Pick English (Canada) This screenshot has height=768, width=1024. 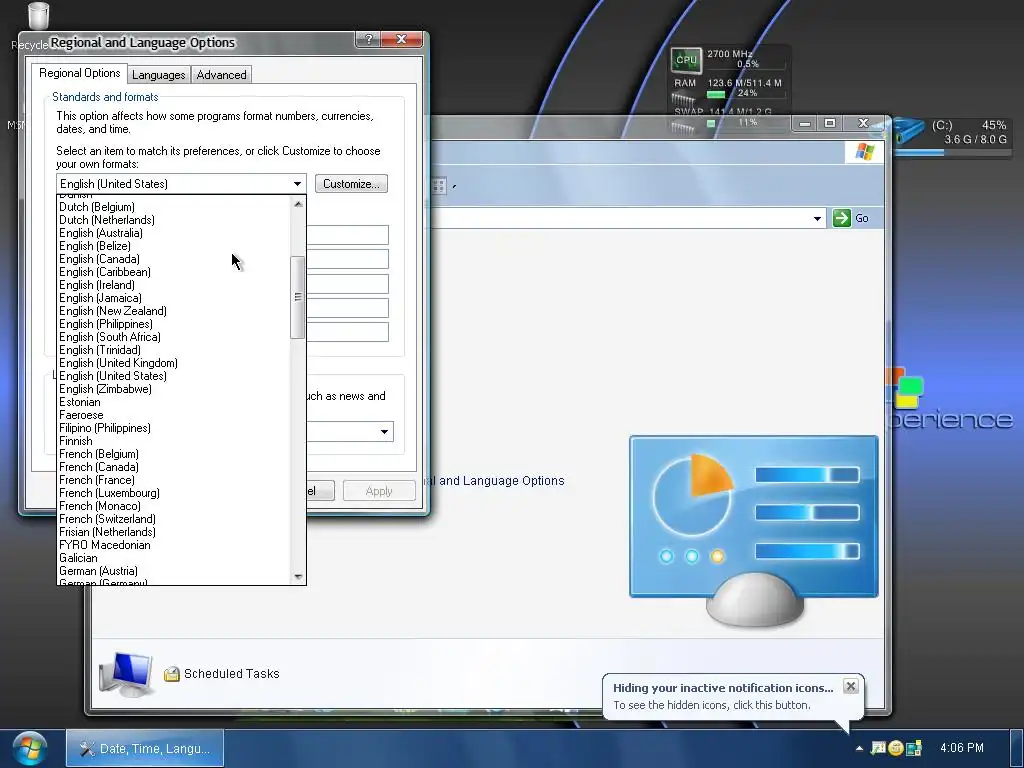(174, 259)
